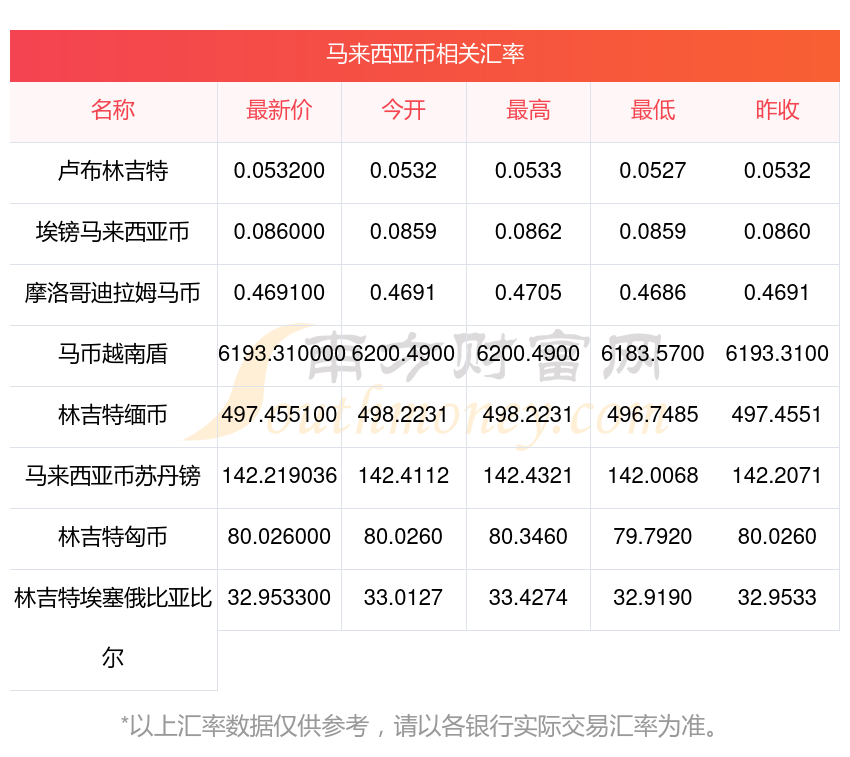Screen dimensions: 850x757
Task: Click the high value 80.3460
Action: [x=528, y=537]
